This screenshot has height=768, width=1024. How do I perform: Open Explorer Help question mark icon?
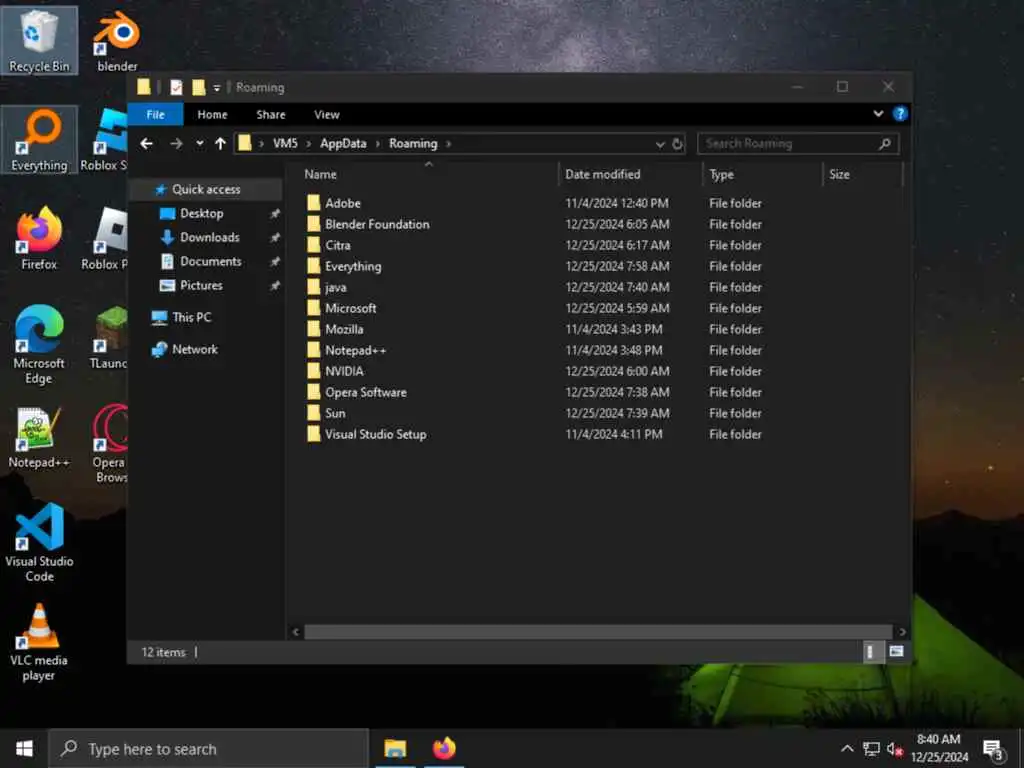900,114
